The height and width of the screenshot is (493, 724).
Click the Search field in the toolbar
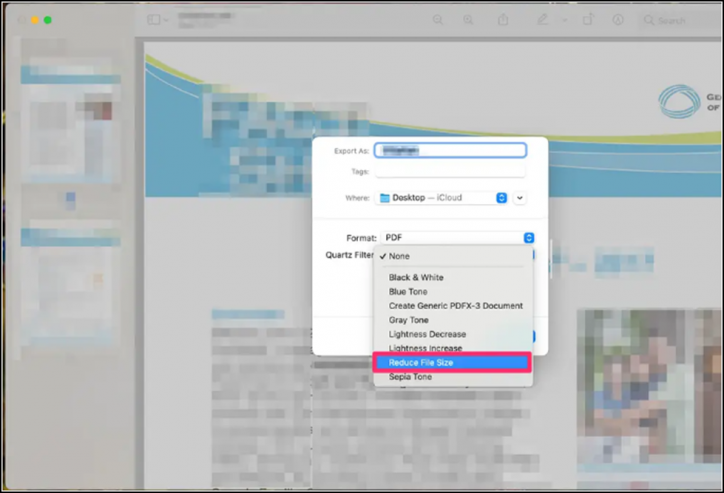tap(681, 20)
